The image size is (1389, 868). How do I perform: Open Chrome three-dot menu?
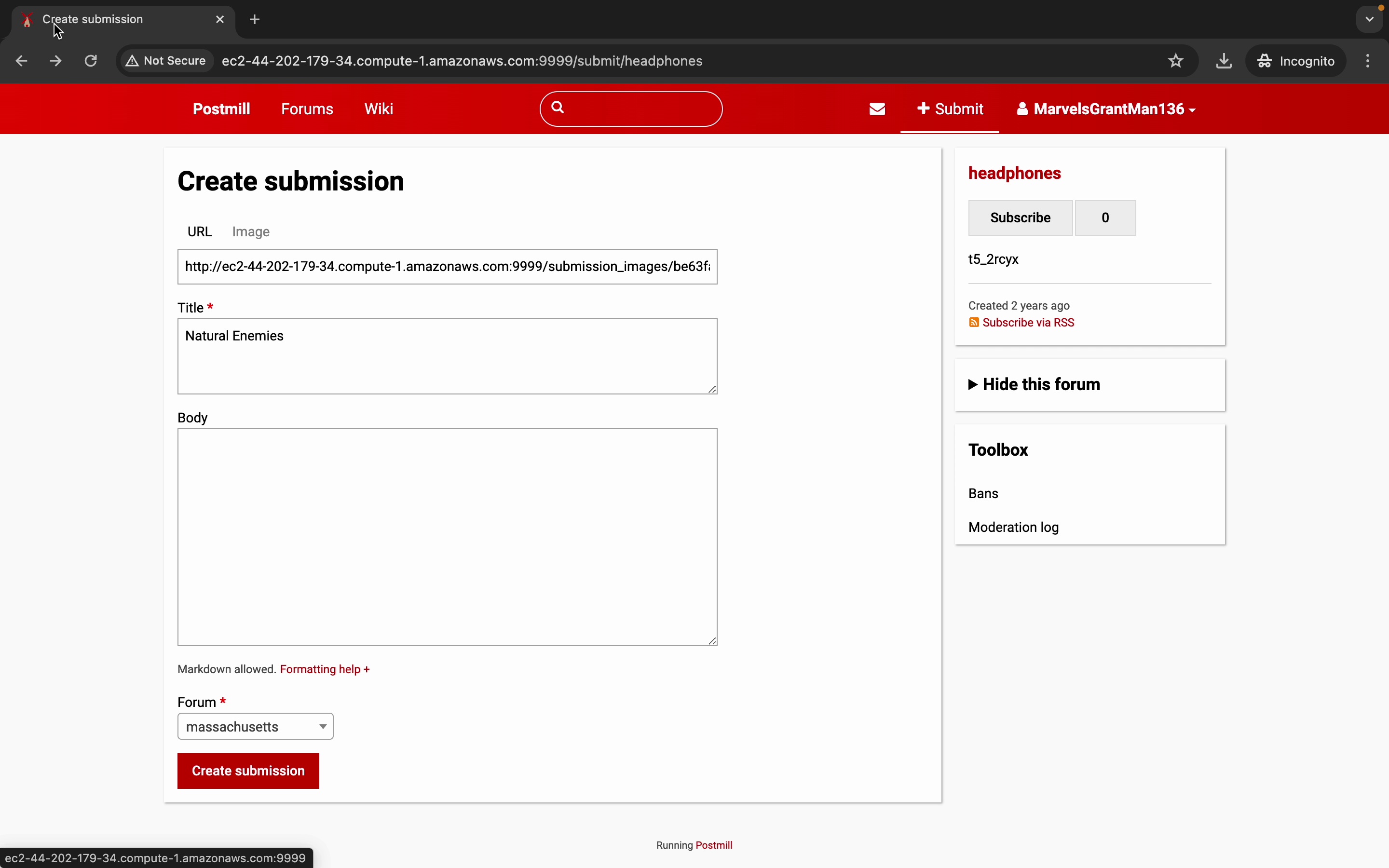1368,61
